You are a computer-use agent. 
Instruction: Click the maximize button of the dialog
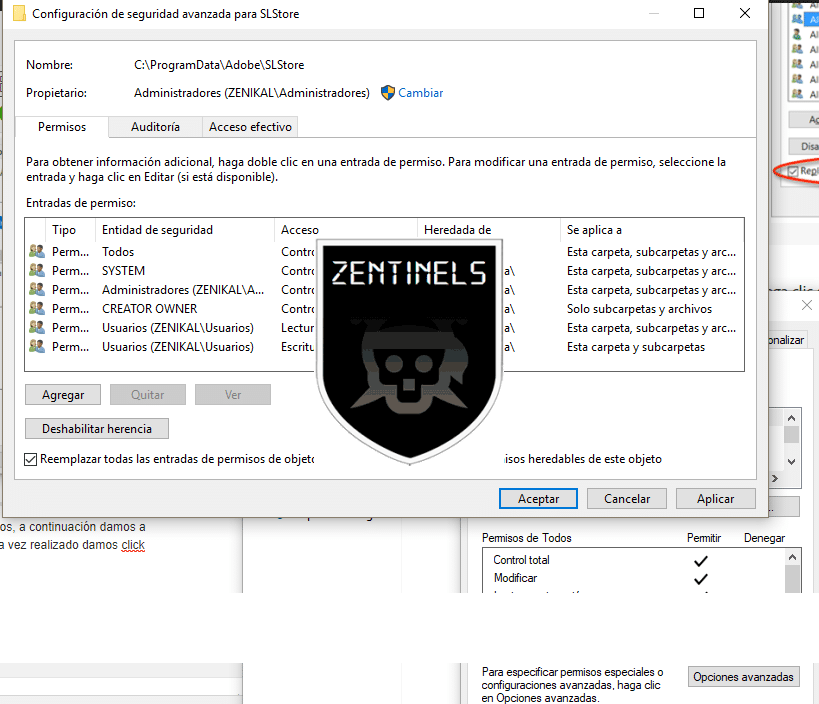tap(699, 14)
